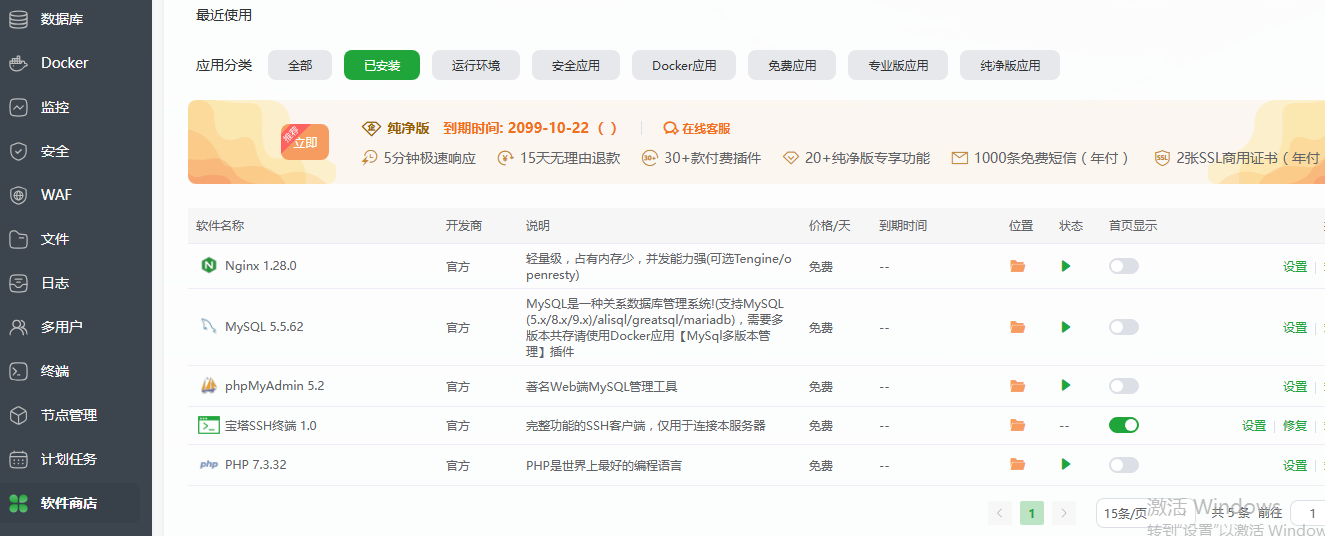Viewport: 1325px width, 536px height.
Task: Click the MySQL running status play icon
Action: [x=1066, y=327]
